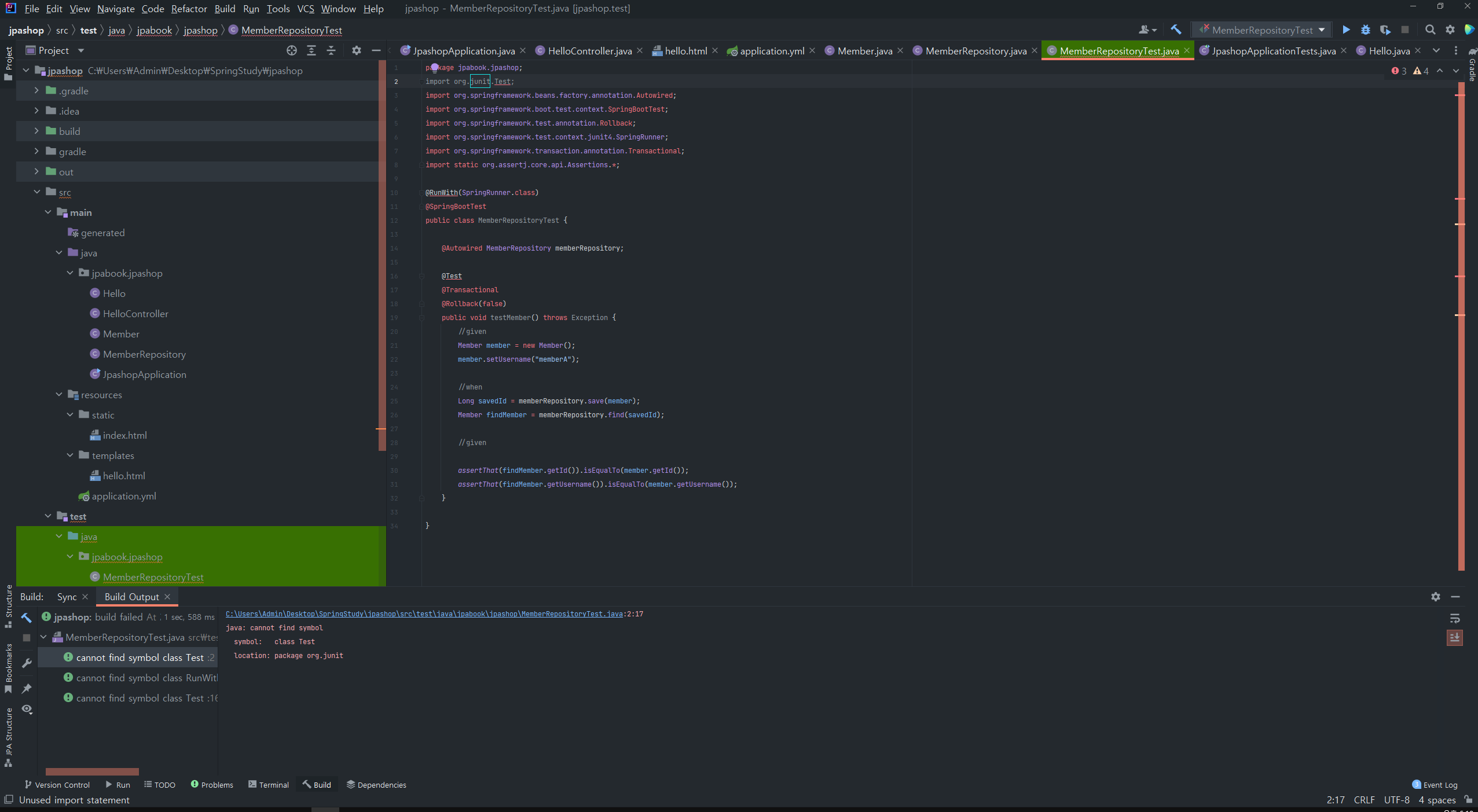The image size is (1478, 812).
Task: Open the Terminal tool window button
Action: tap(269, 785)
